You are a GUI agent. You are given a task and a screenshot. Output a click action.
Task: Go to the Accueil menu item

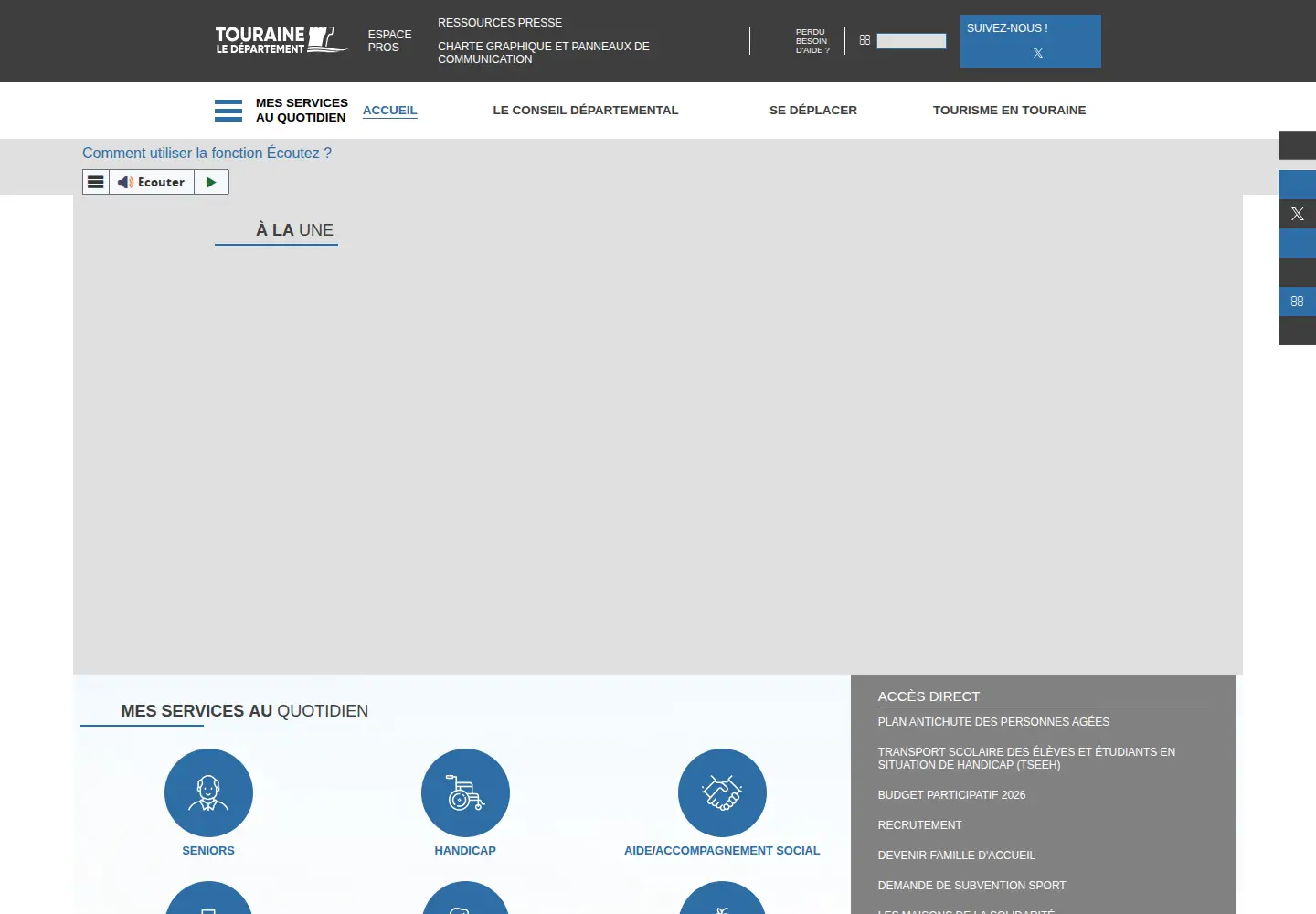[390, 111]
